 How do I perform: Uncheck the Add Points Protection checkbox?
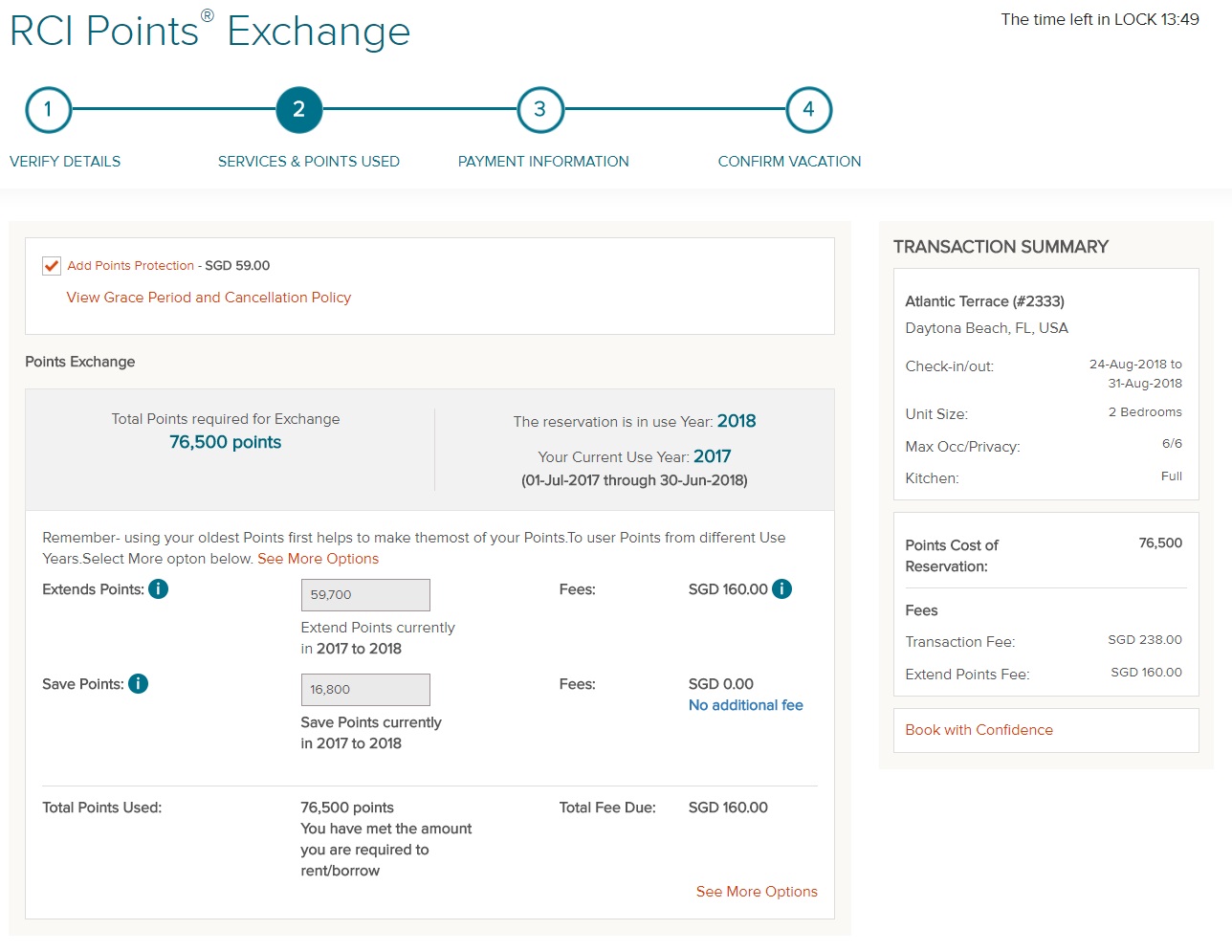click(52, 266)
